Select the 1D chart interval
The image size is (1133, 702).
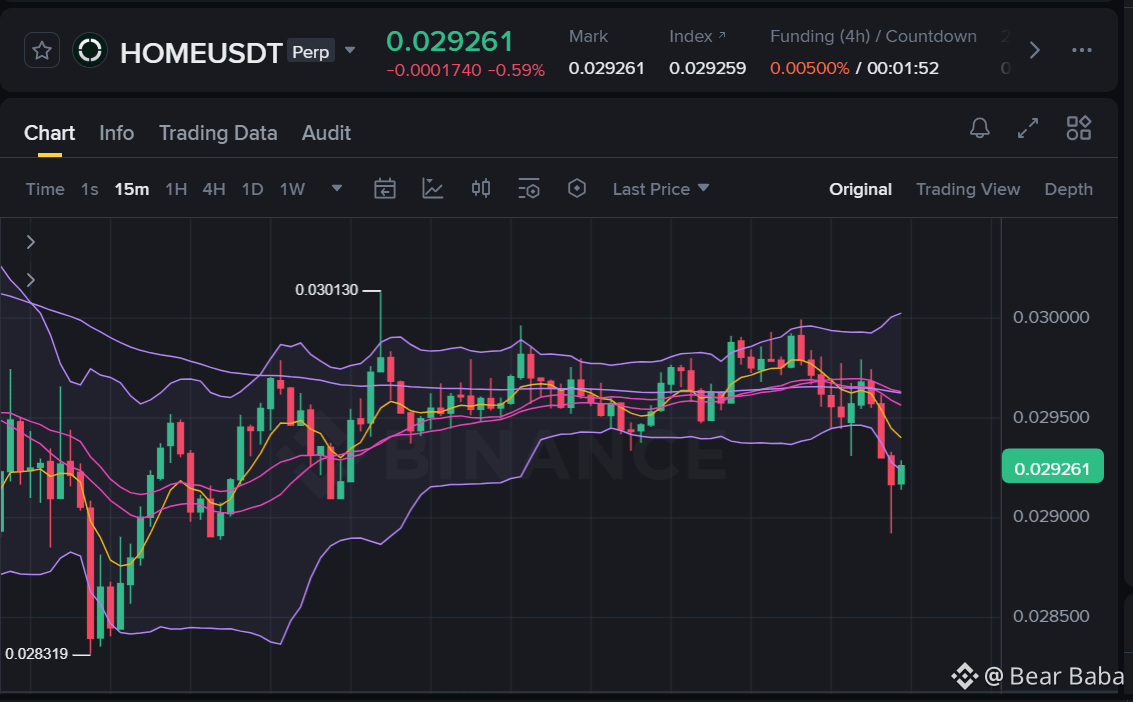pyautogui.click(x=252, y=189)
